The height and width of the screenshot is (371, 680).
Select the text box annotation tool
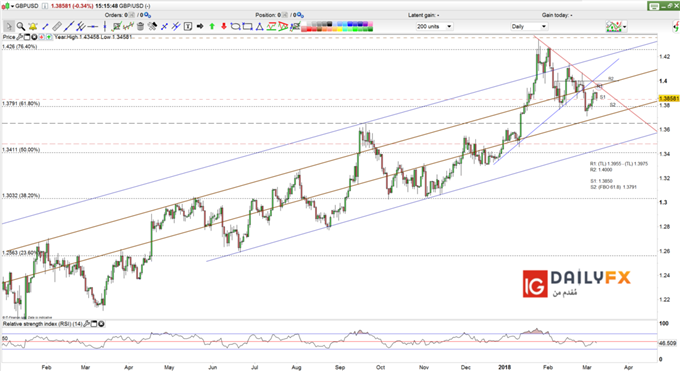(188, 26)
